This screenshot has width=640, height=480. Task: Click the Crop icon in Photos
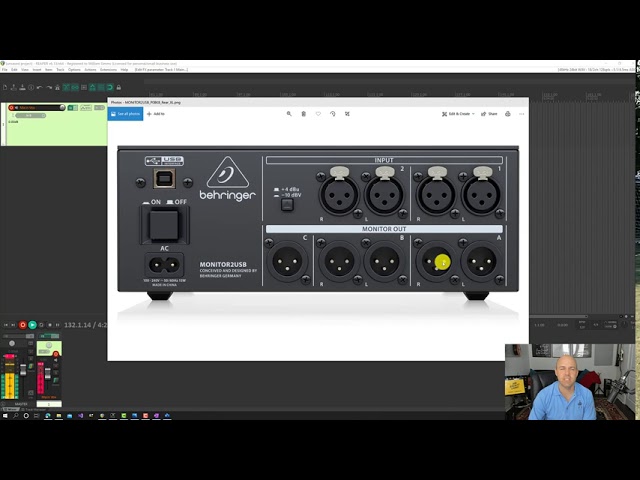click(x=347, y=114)
